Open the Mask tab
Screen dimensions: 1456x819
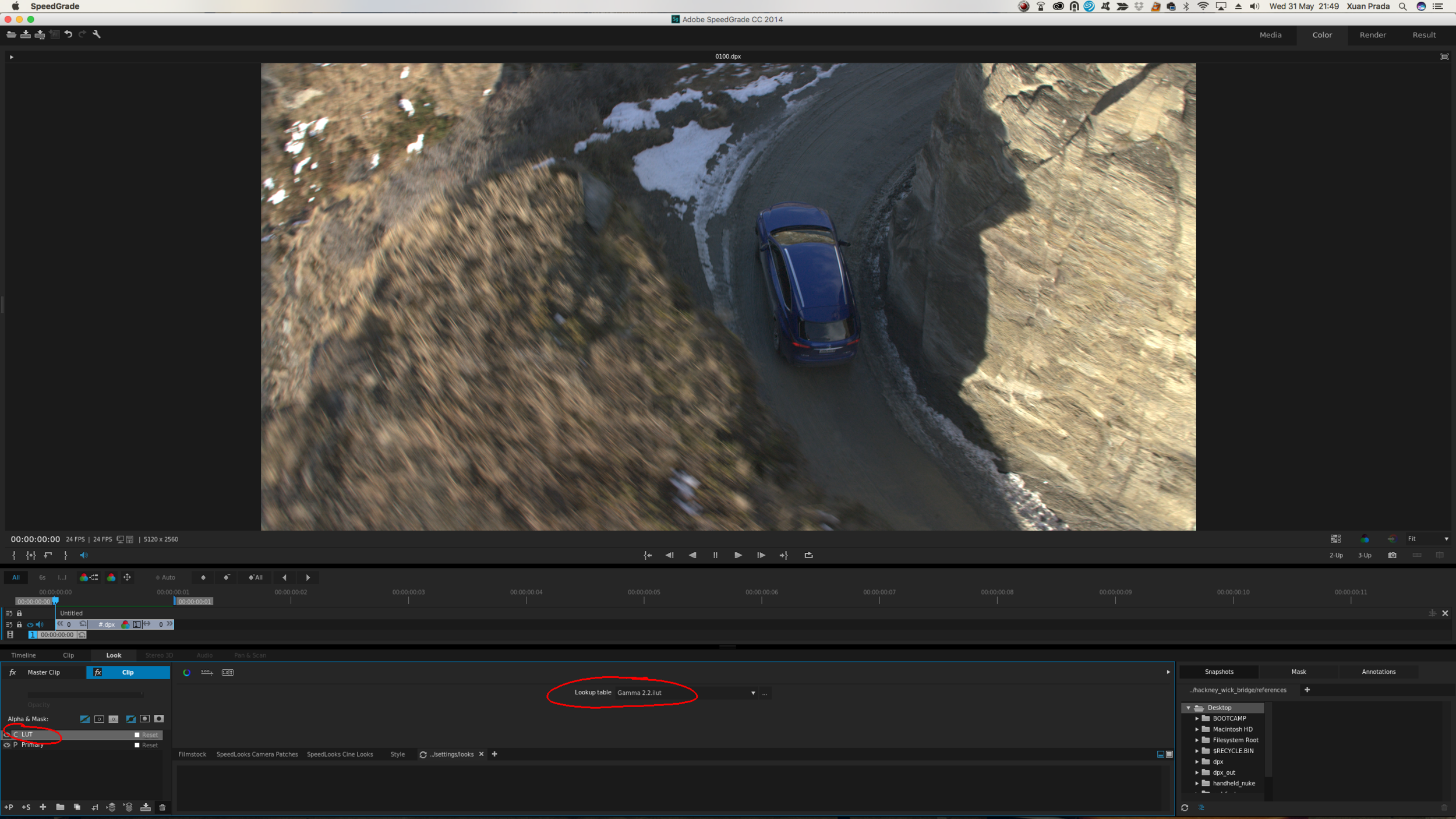(1298, 672)
